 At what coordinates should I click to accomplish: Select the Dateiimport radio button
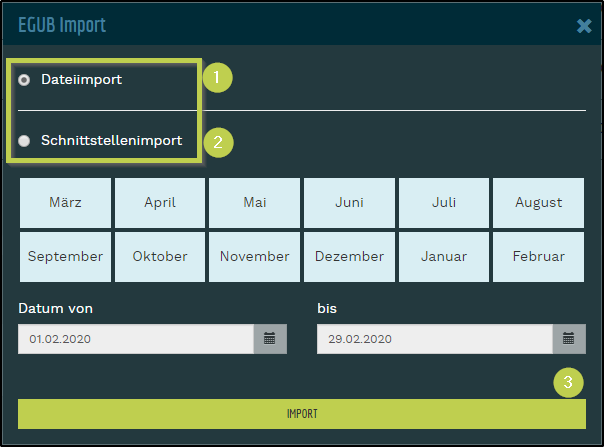[24, 79]
